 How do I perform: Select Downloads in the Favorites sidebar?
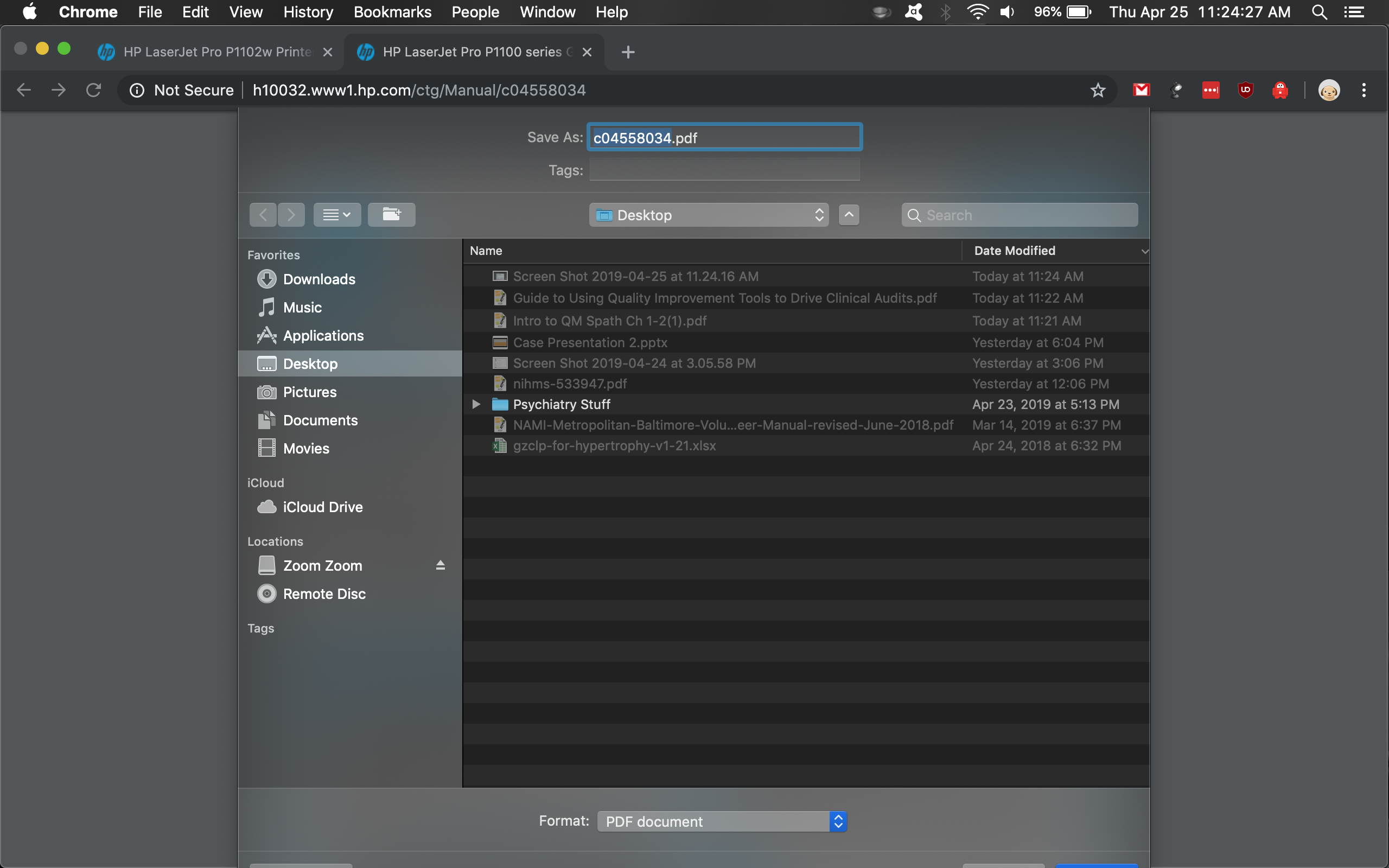(319, 279)
